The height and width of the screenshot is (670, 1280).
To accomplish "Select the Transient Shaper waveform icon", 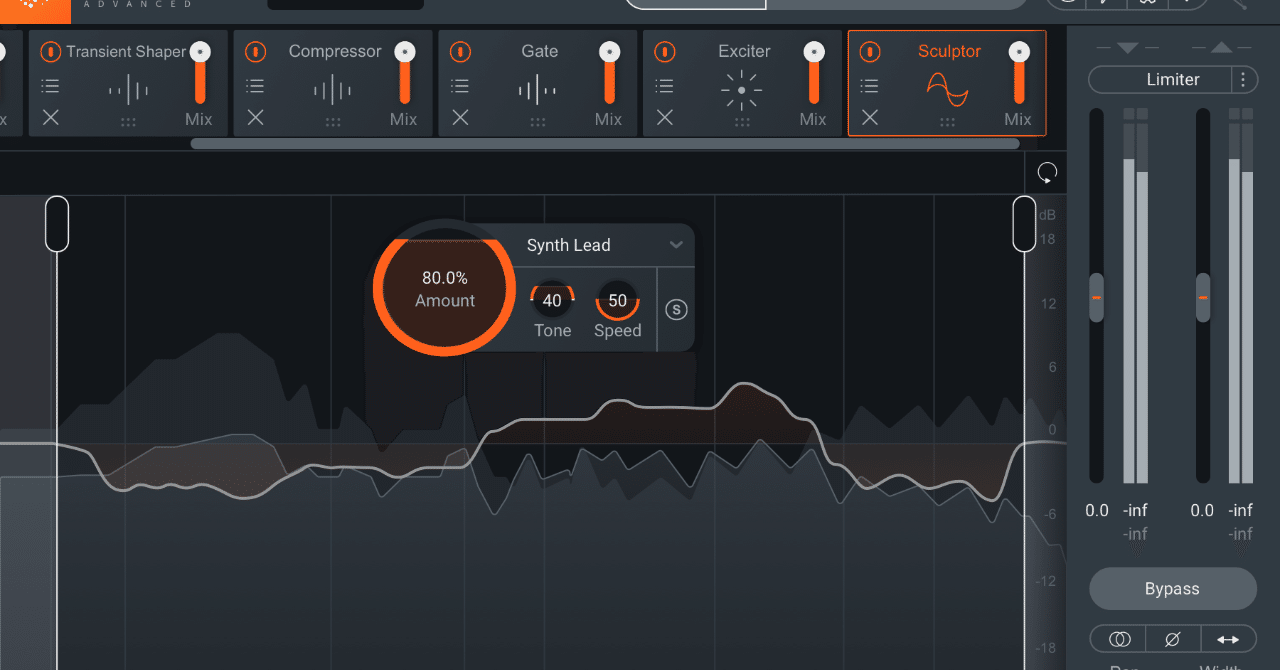I will tap(128, 91).
